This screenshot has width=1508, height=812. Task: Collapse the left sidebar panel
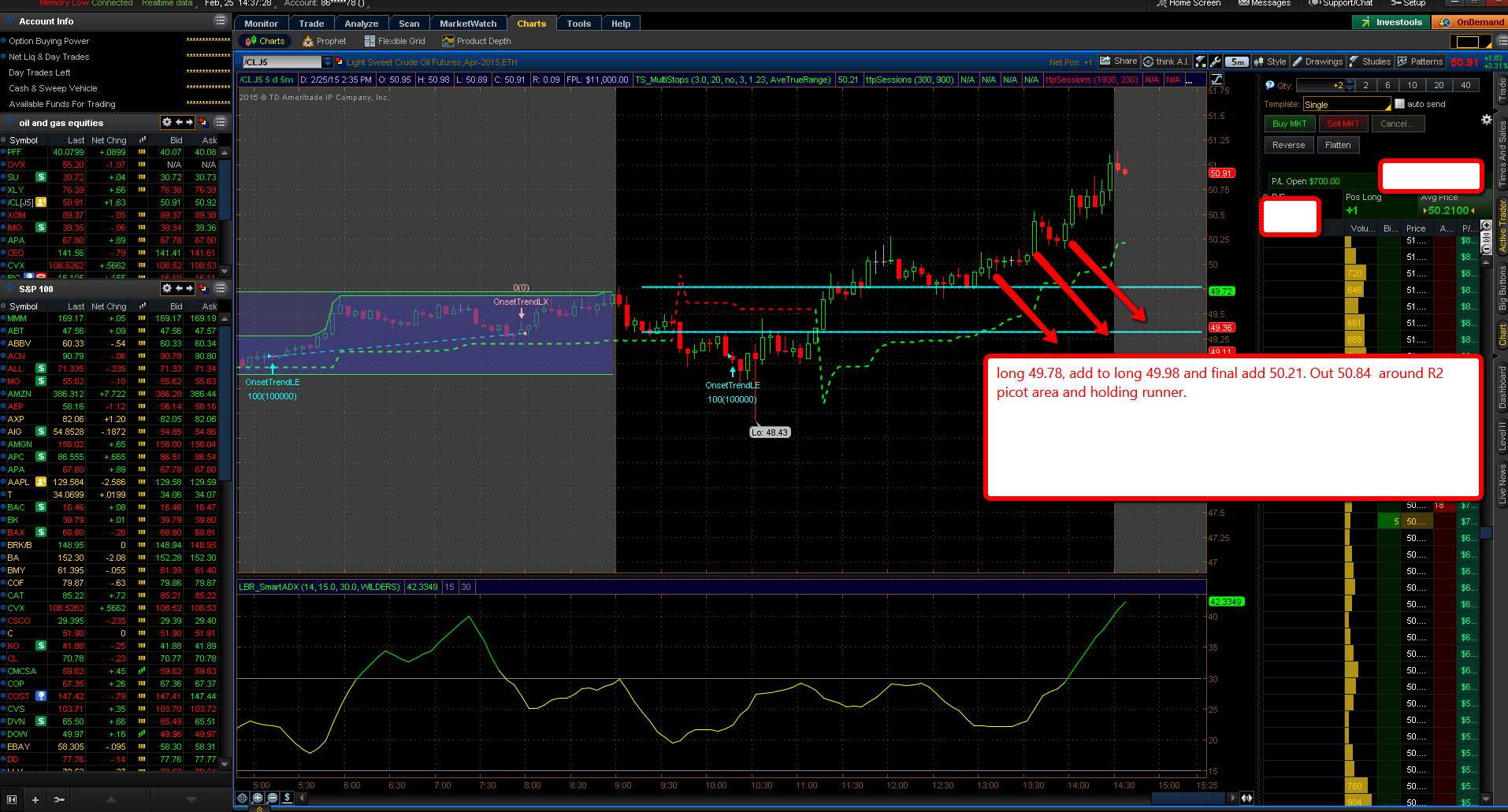click(12, 799)
